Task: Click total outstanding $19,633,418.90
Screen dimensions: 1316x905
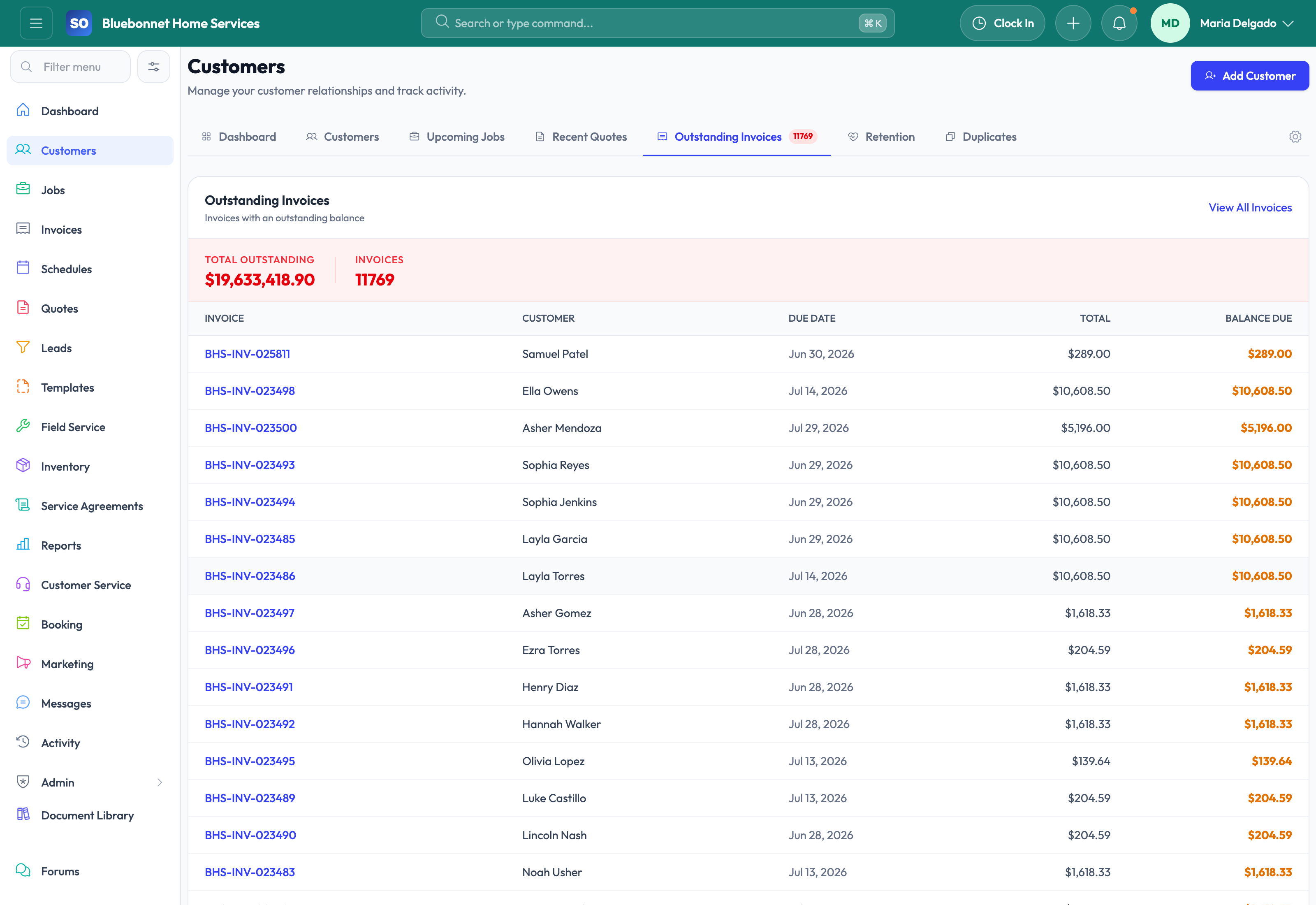Action: [259, 280]
